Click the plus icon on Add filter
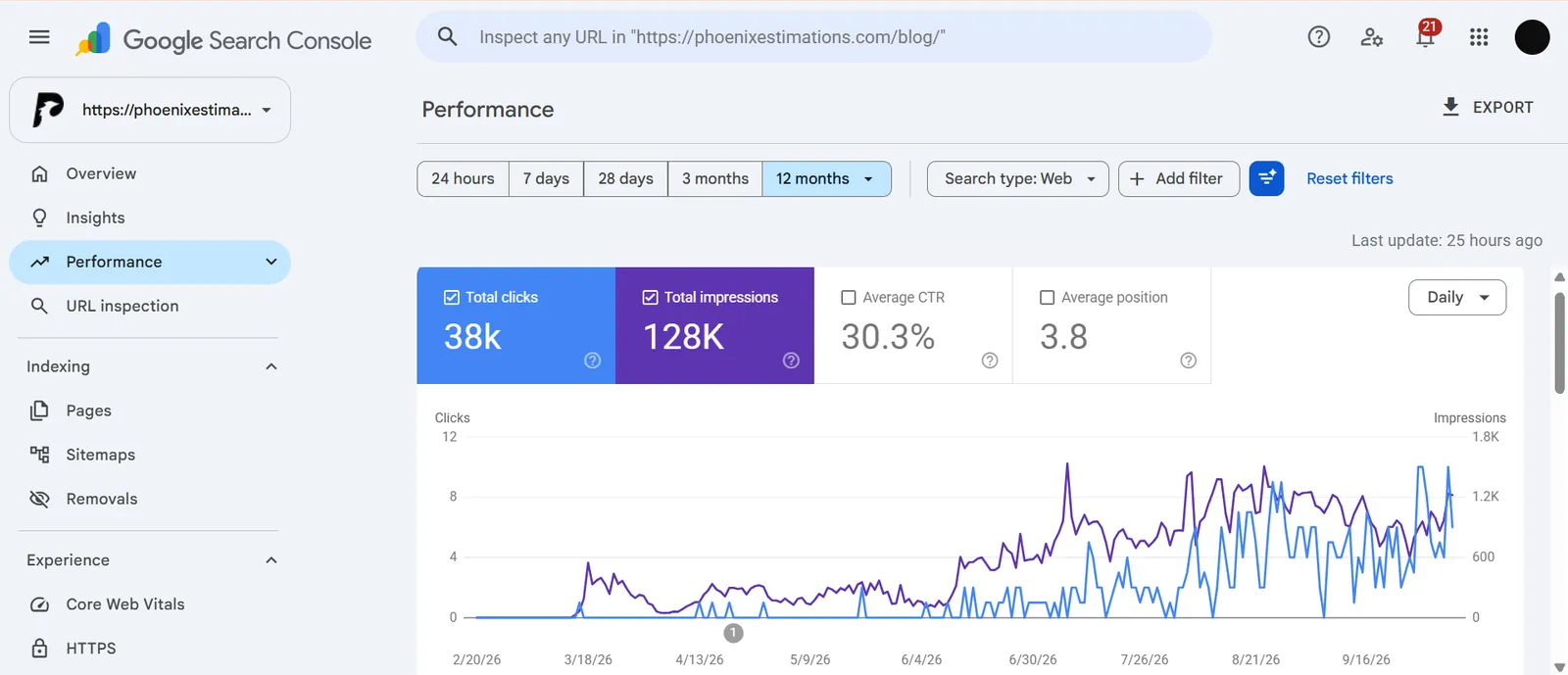 [1137, 178]
